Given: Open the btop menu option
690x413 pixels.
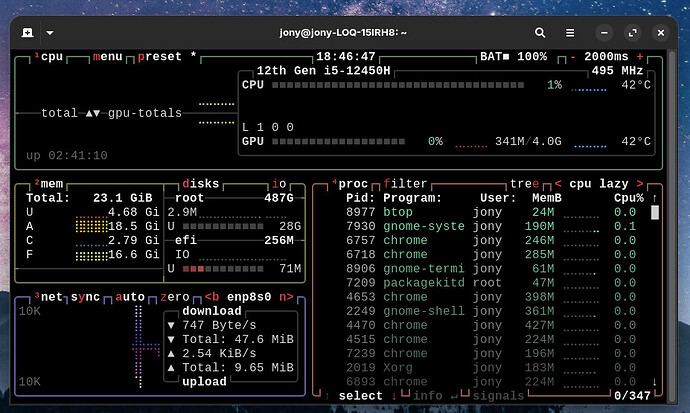Looking at the screenshot, I should (x=107, y=57).
